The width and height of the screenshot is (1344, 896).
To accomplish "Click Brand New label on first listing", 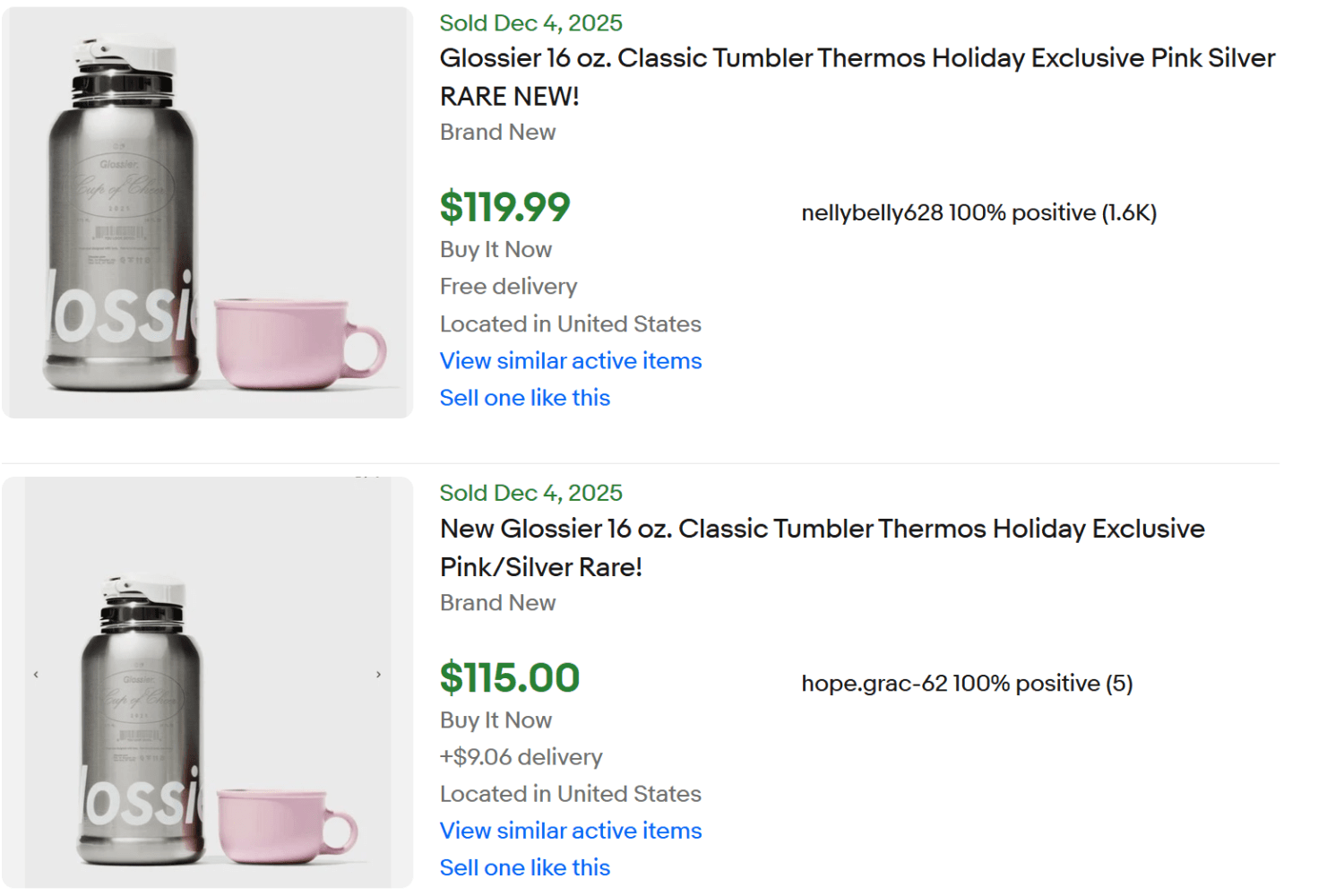I will (x=497, y=132).
